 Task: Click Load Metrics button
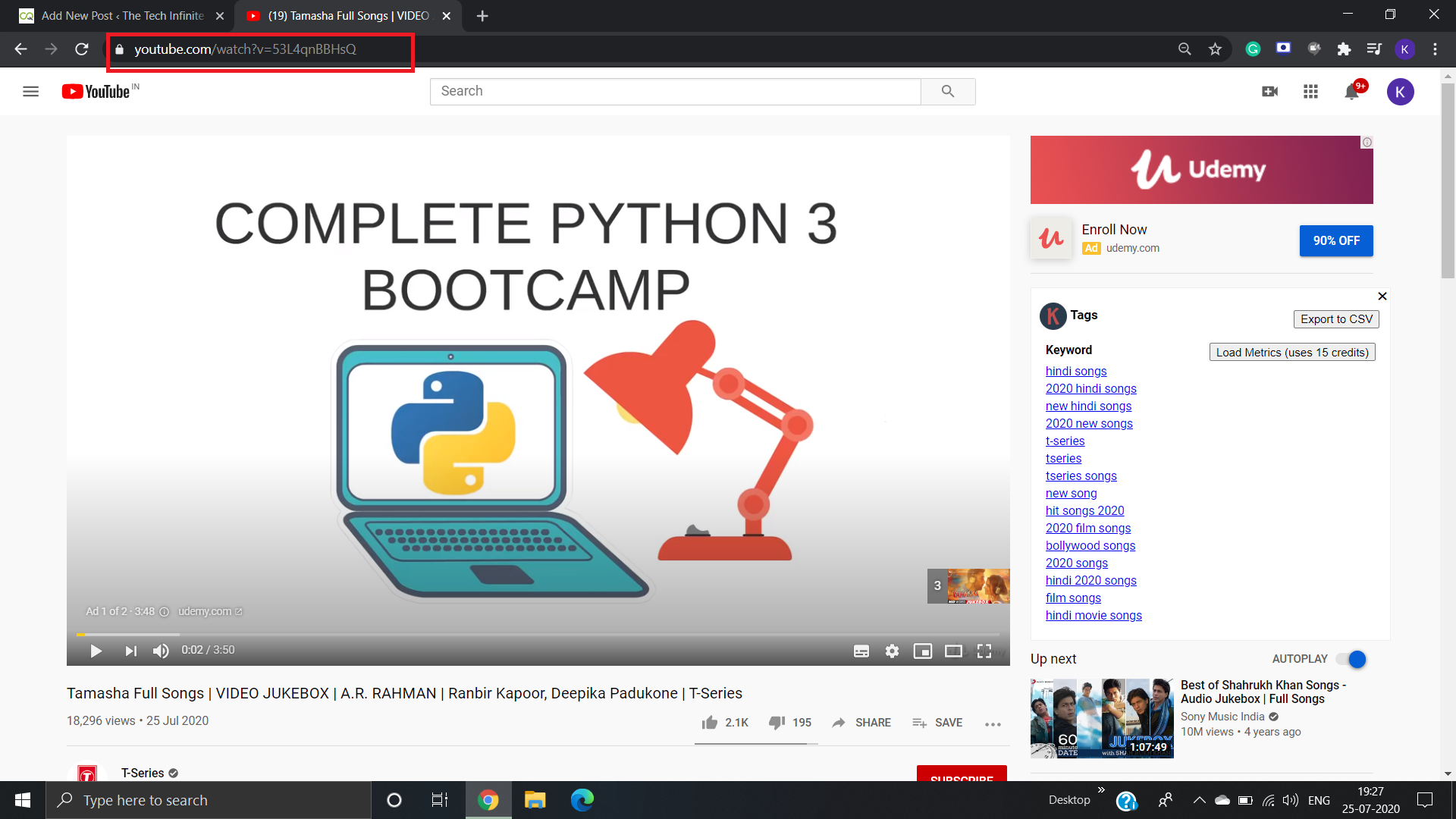click(x=1292, y=352)
